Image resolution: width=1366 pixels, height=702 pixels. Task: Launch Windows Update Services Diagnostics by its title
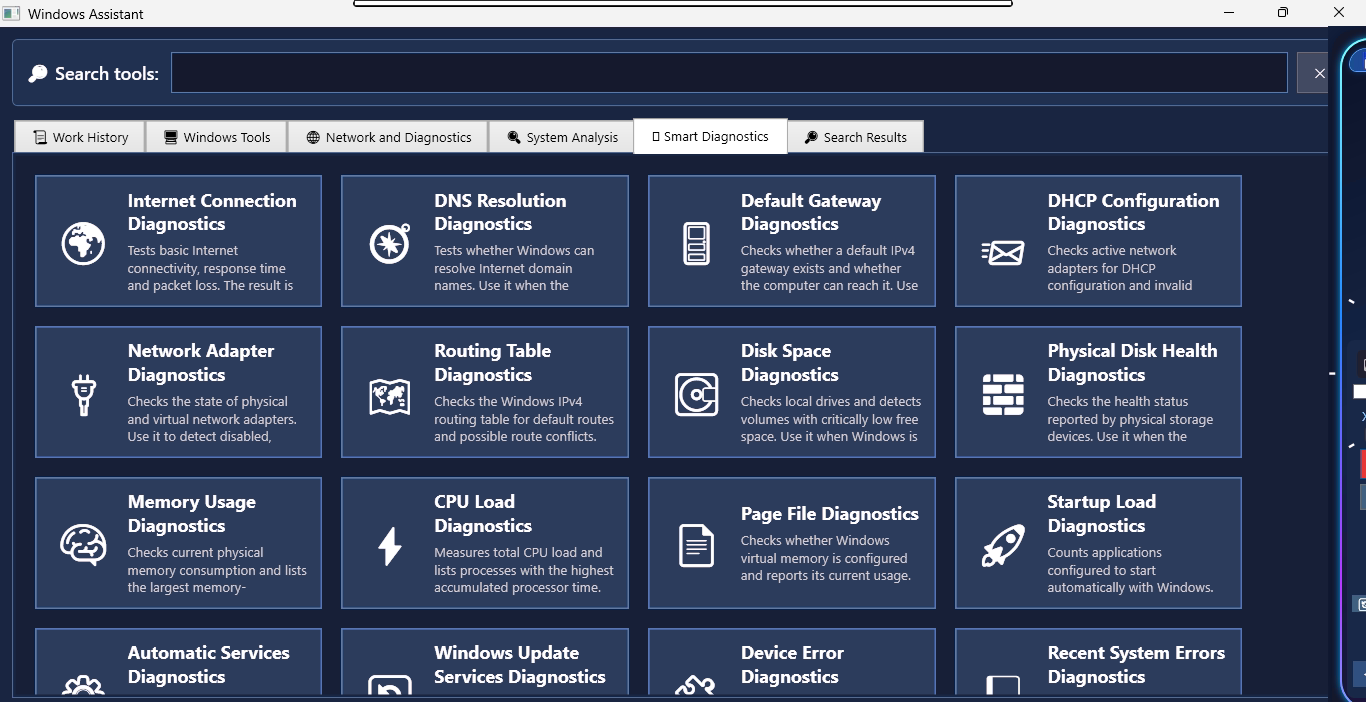click(519, 665)
